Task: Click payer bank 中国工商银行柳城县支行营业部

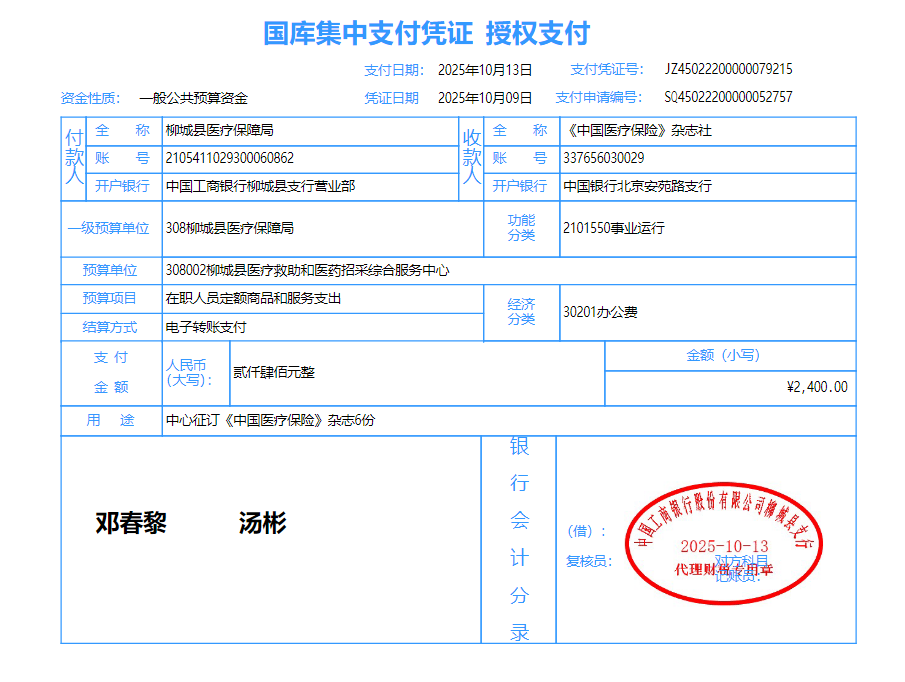Action: pyautogui.click(x=260, y=186)
